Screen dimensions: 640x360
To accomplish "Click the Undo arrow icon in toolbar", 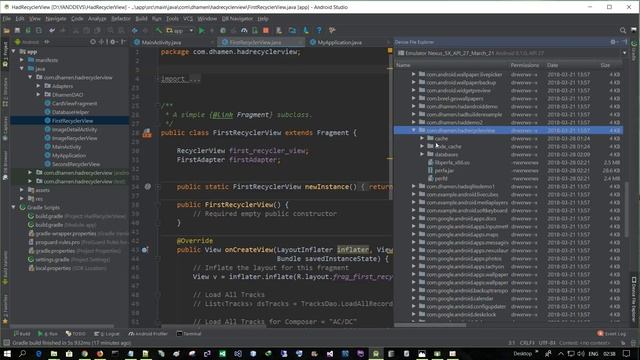I will point(52,30).
